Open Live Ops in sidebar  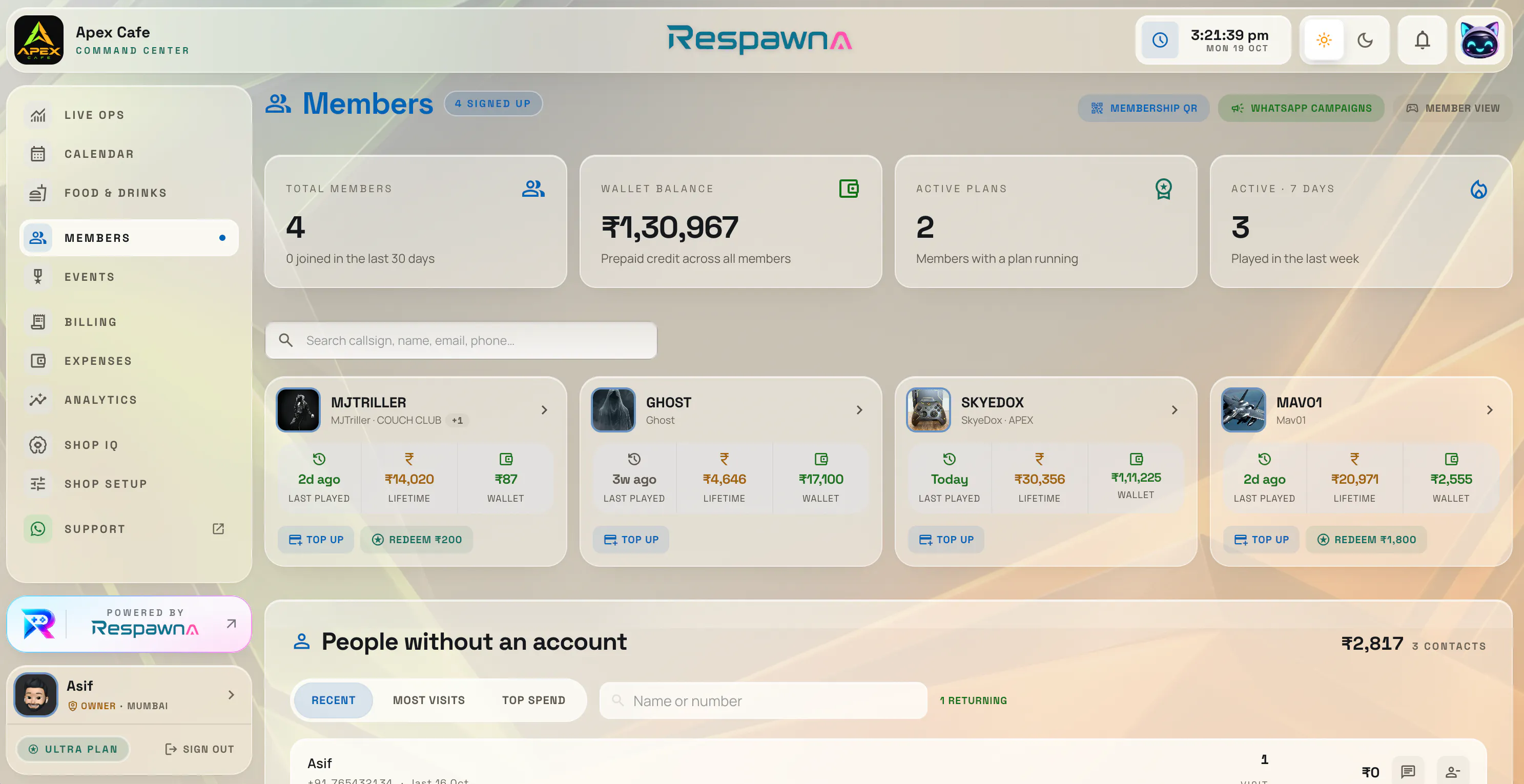coord(129,115)
